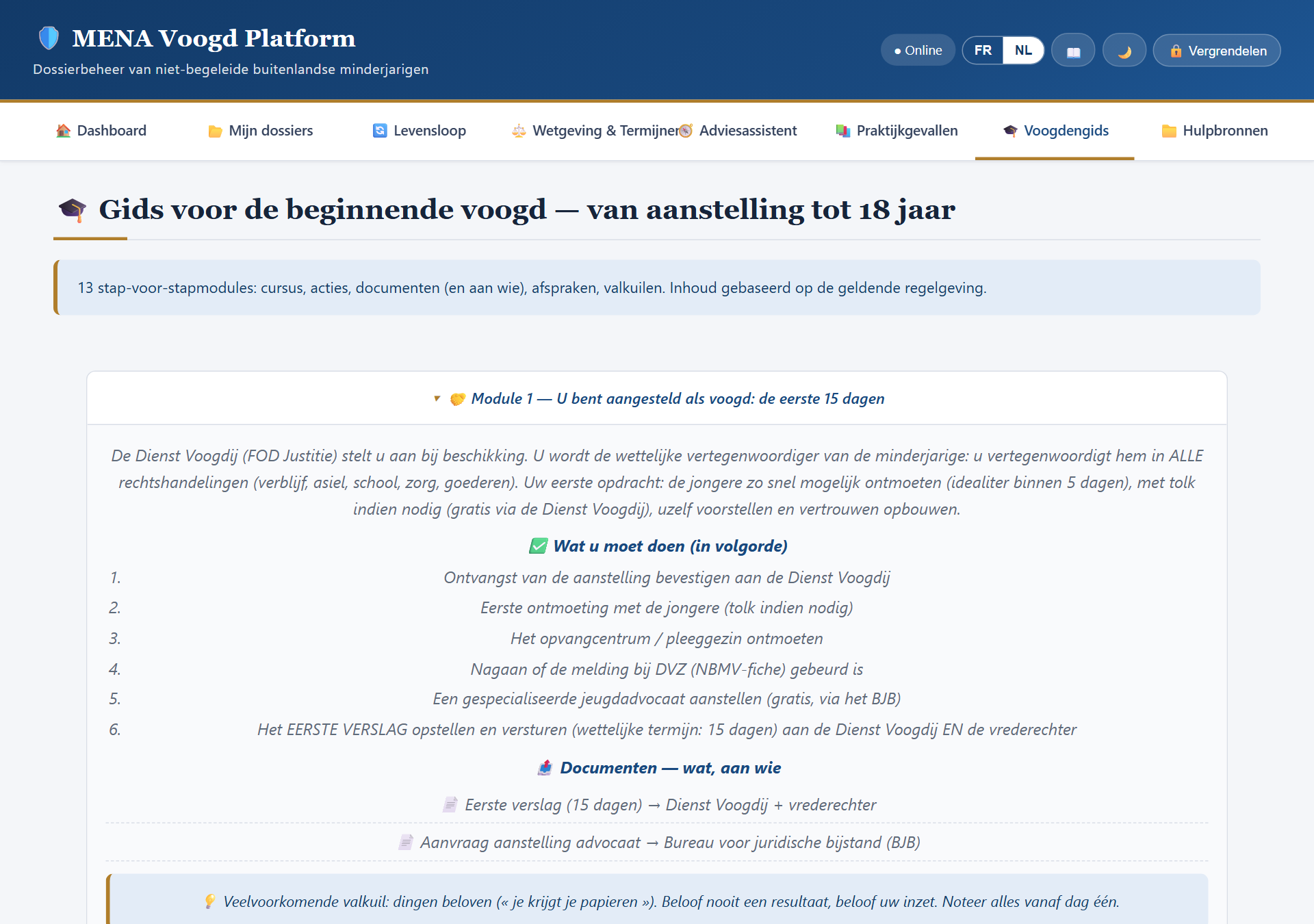Click the 'Wat u moet doen (in volgorde)' heading
The image size is (1314, 924).
point(670,546)
